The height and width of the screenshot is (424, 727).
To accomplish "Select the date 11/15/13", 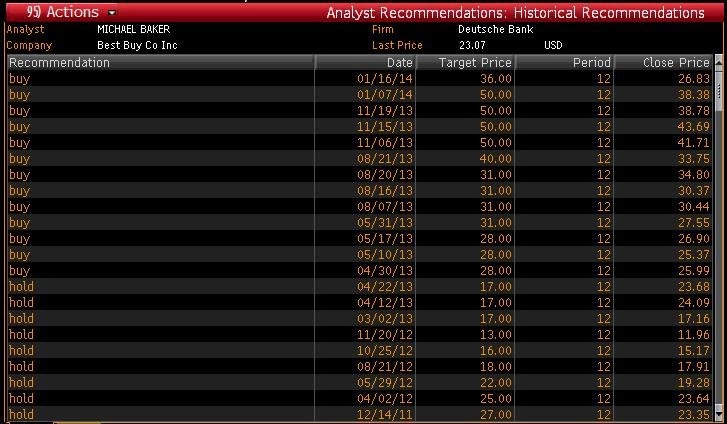I will pos(385,127).
